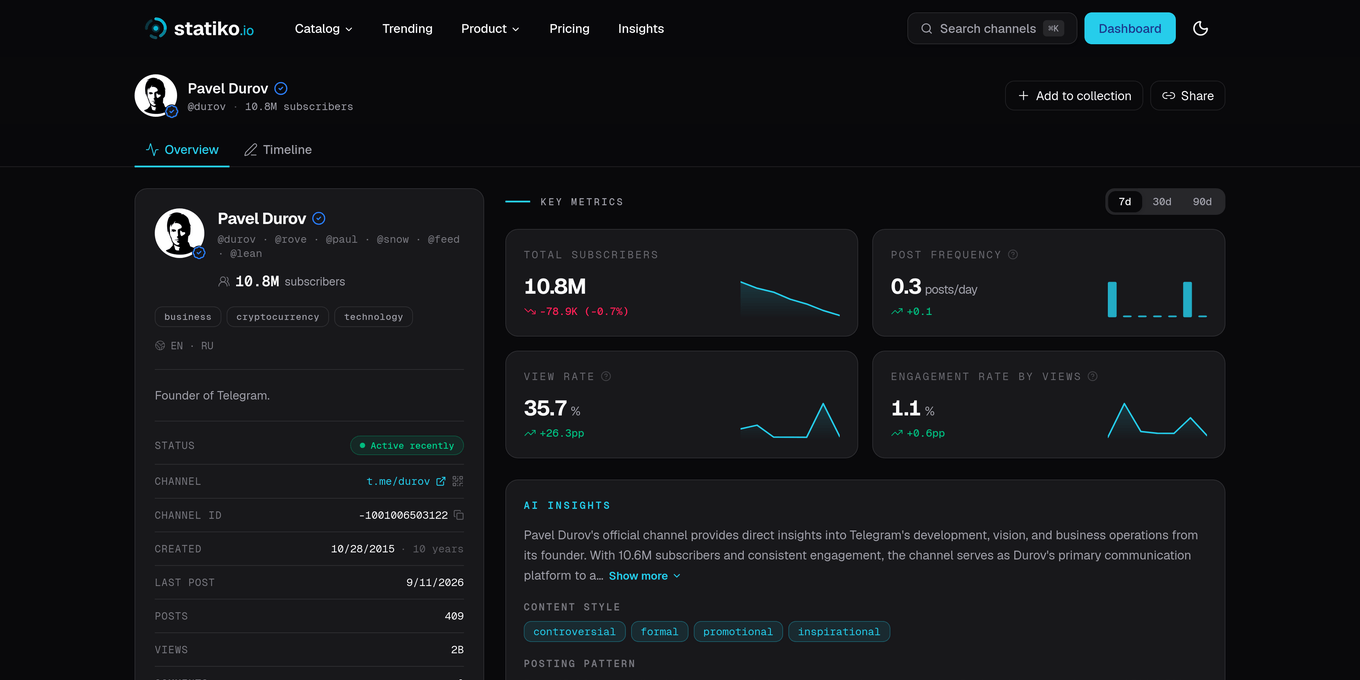Click the external link icon beside t.me/durov
1360x680 pixels.
point(441,481)
